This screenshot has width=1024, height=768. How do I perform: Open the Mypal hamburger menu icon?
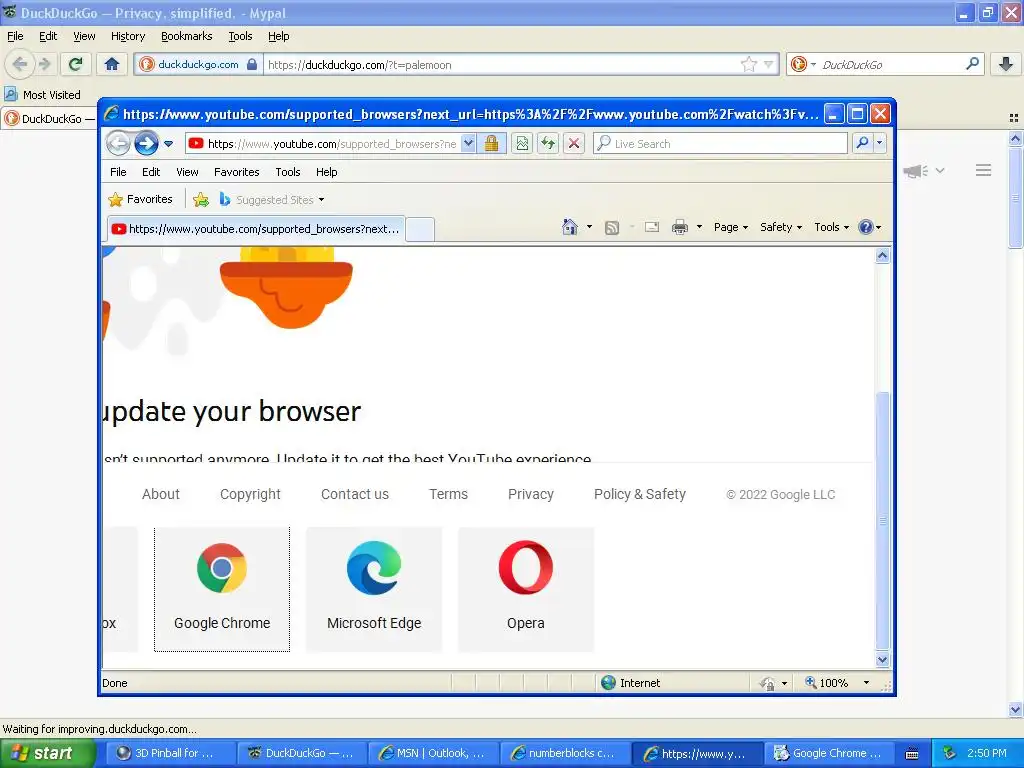(984, 170)
